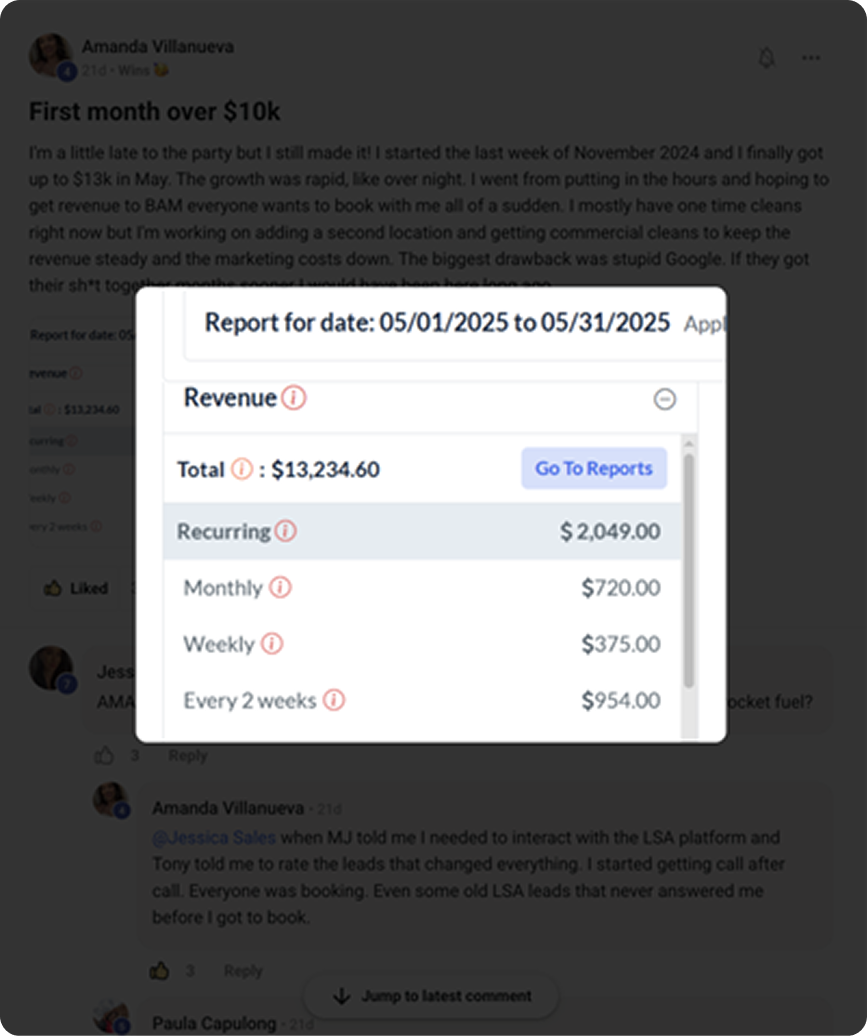Toggle the Liked button on the post
Image resolution: width=867 pixels, height=1036 pixels.
(x=76, y=588)
